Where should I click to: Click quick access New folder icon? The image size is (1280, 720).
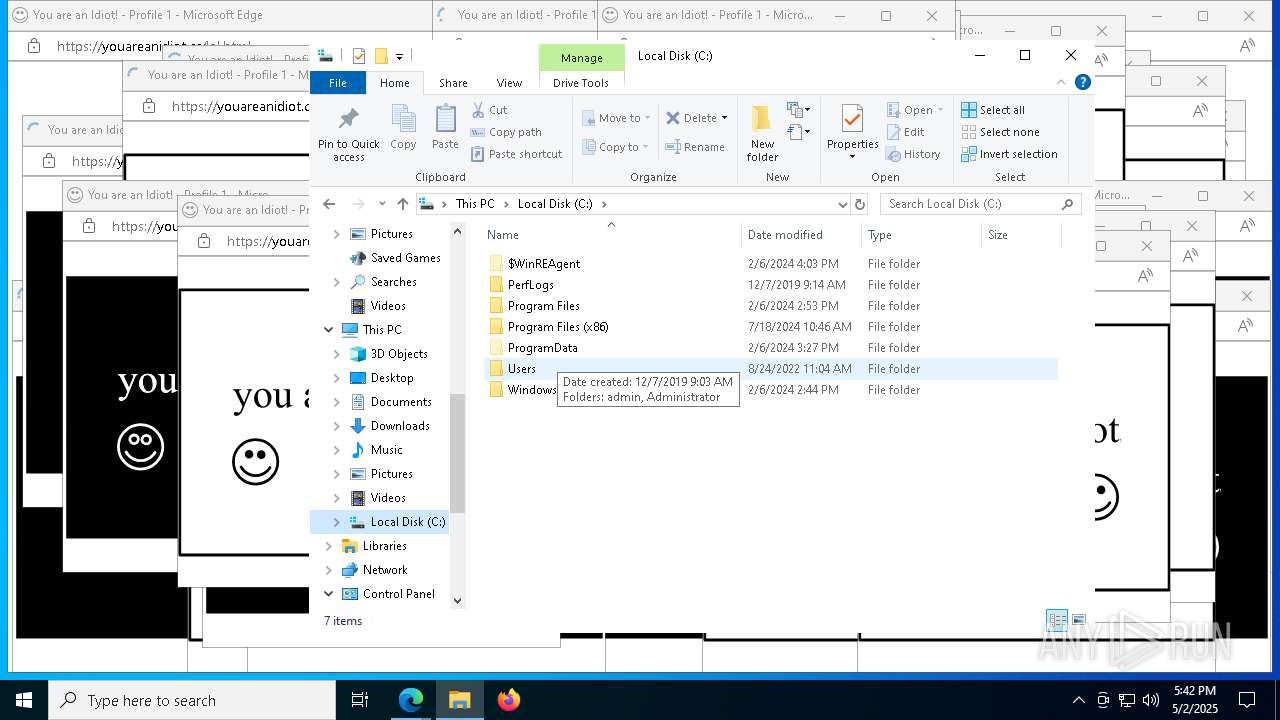[381, 56]
